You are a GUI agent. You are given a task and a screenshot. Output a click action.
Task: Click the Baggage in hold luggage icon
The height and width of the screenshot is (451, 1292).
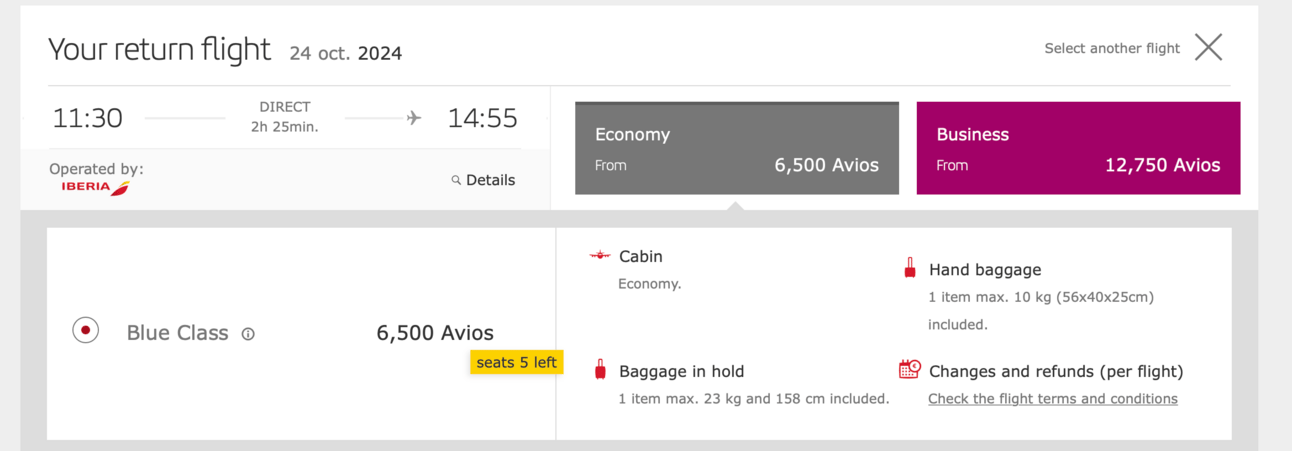[600, 369]
